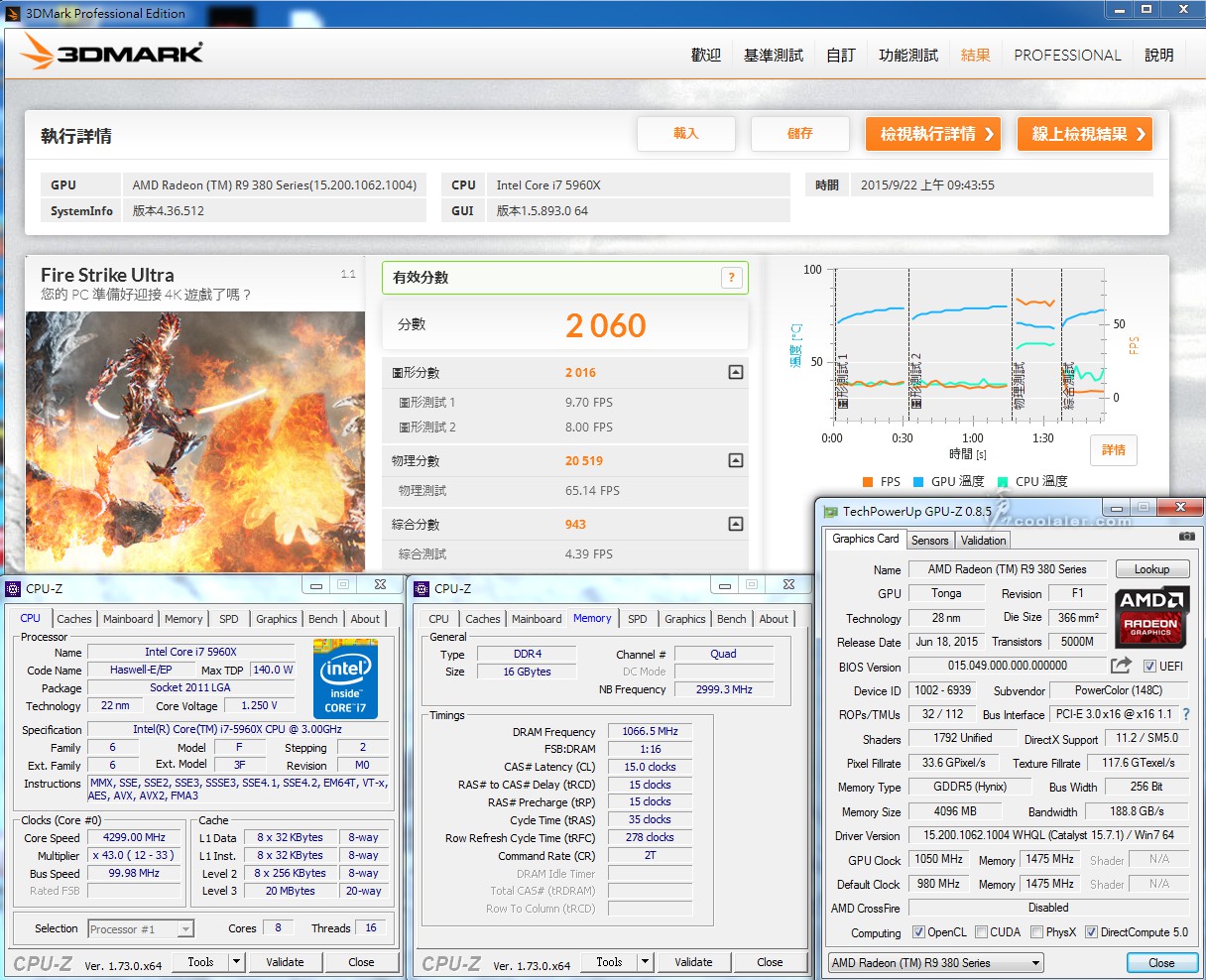The width and height of the screenshot is (1206, 980).
Task: Take a GPU-Z screenshot with the camera icon
Action: coord(1186,537)
